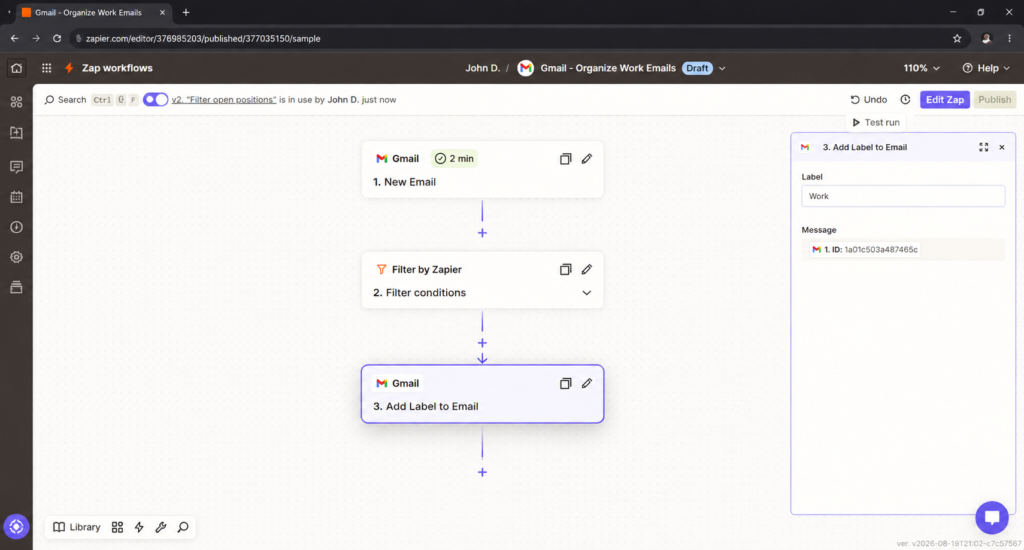This screenshot has width=1024, height=550.
Task: Open the comments sidebar icon
Action: 16,167
